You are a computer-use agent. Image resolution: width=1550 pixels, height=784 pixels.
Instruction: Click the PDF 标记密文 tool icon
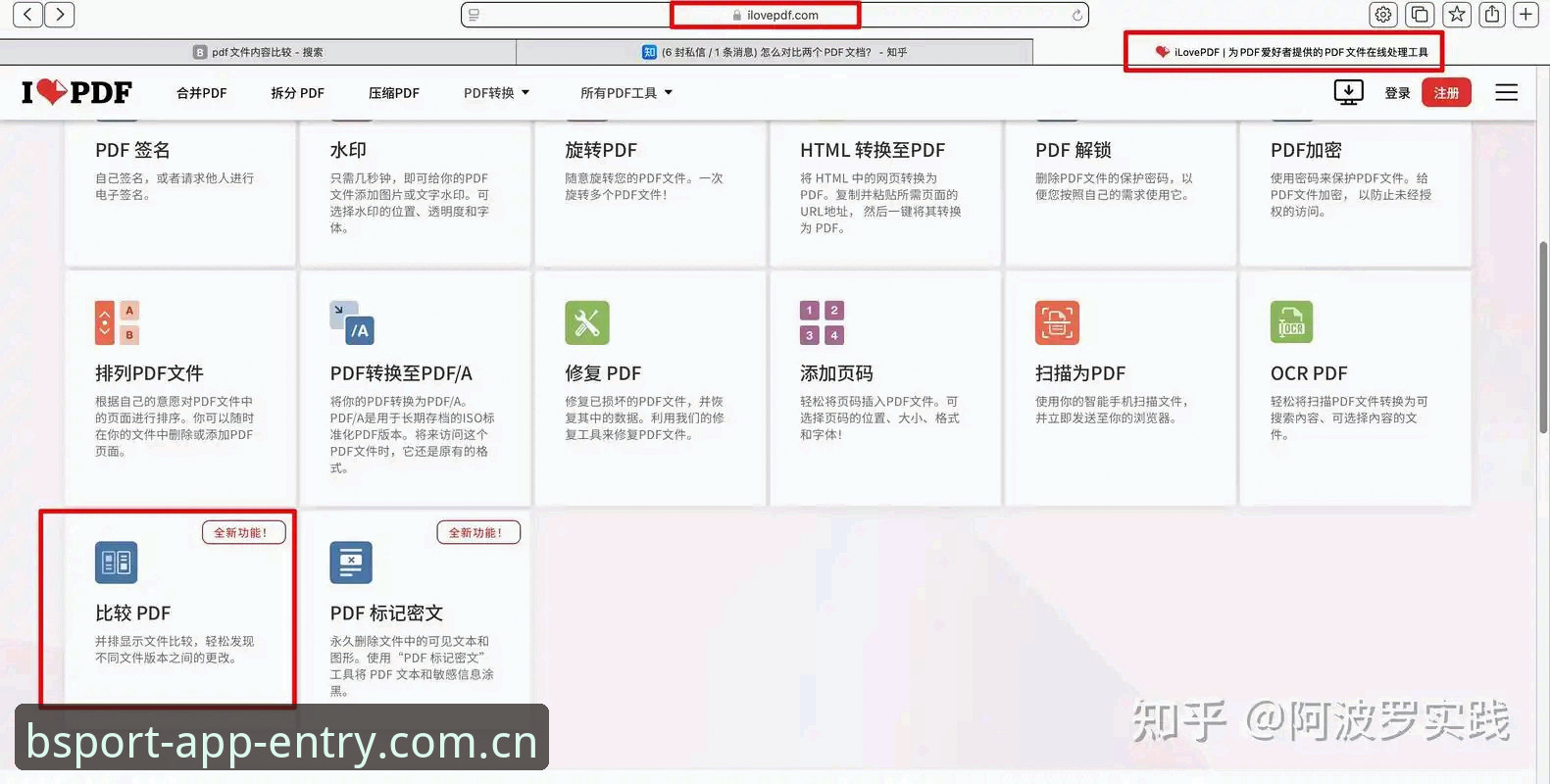351,563
